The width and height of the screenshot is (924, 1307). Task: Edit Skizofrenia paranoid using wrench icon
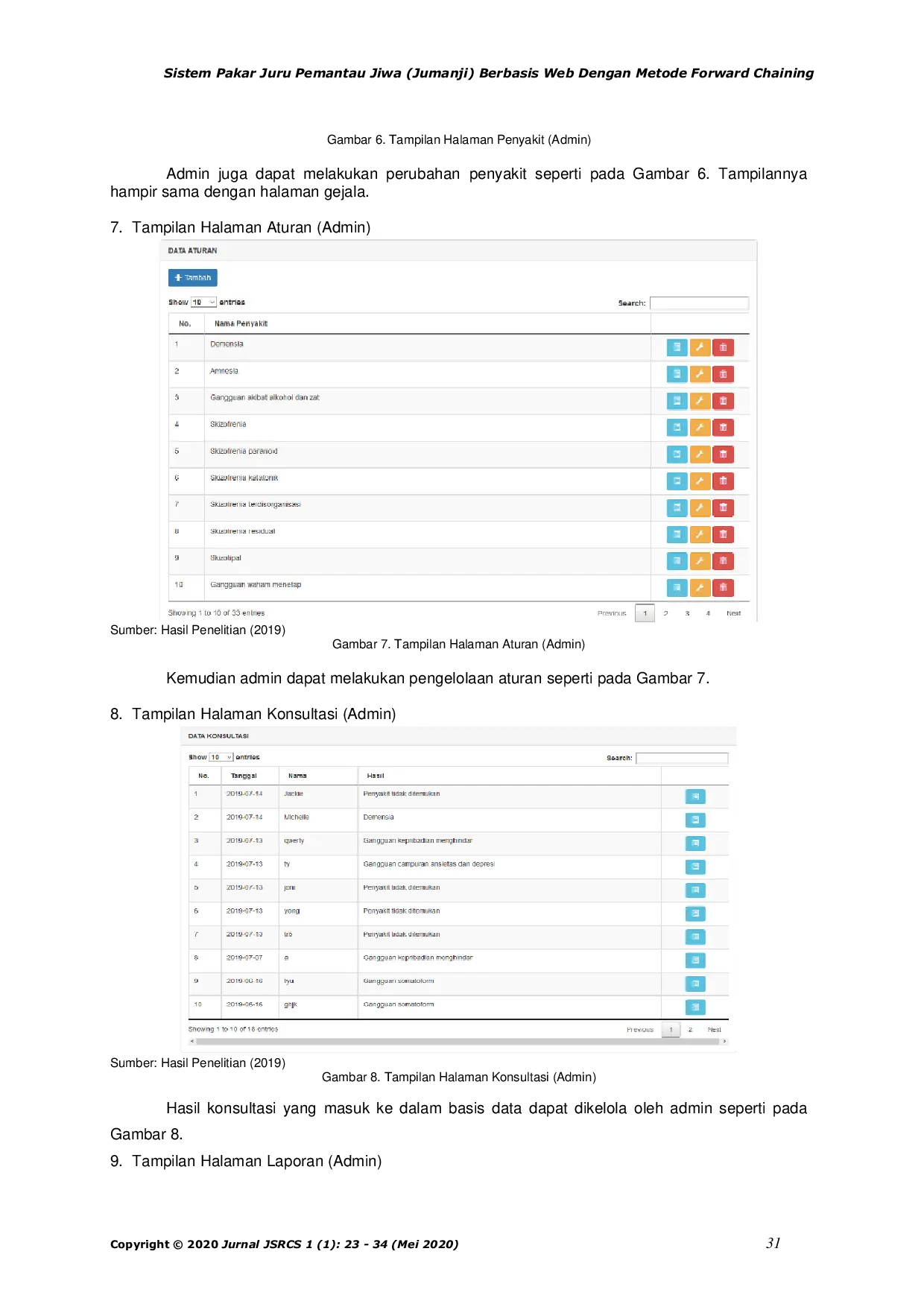coord(700,455)
